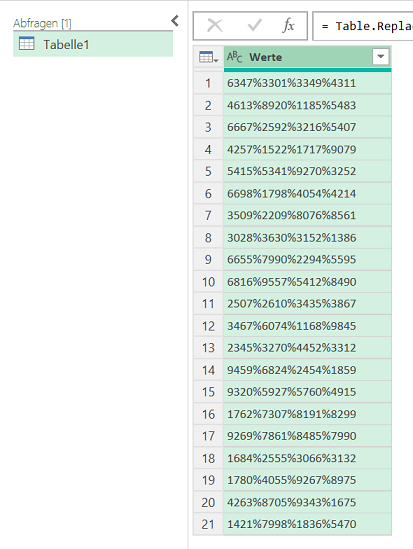Click table icon beside Tabelle1
Image resolution: width=413 pixels, height=549 pixels.
(x=27, y=44)
